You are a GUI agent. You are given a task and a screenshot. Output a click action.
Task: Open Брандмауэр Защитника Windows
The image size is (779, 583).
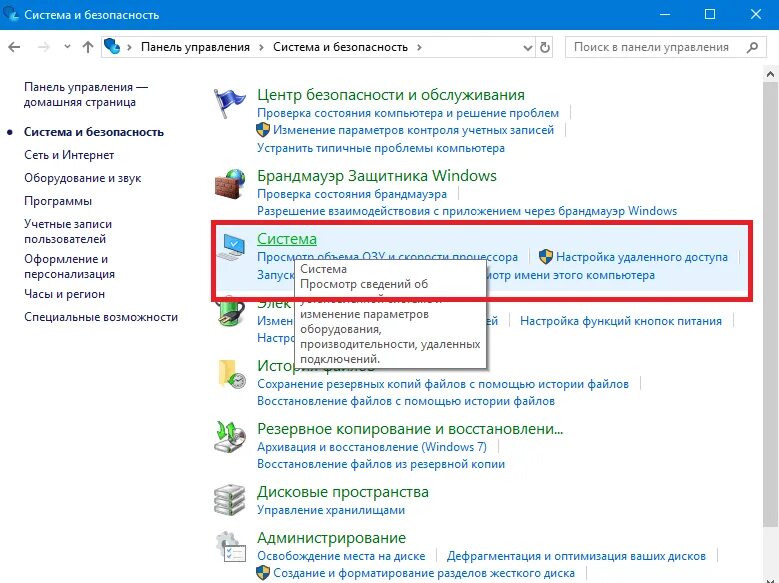point(377,176)
